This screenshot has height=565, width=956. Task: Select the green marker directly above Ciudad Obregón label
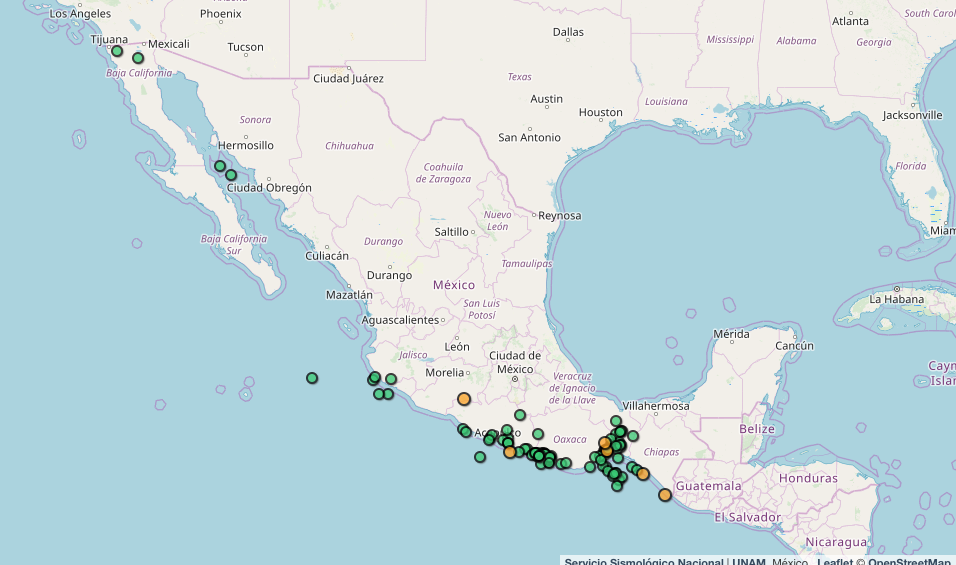click(x=231, y=175)
